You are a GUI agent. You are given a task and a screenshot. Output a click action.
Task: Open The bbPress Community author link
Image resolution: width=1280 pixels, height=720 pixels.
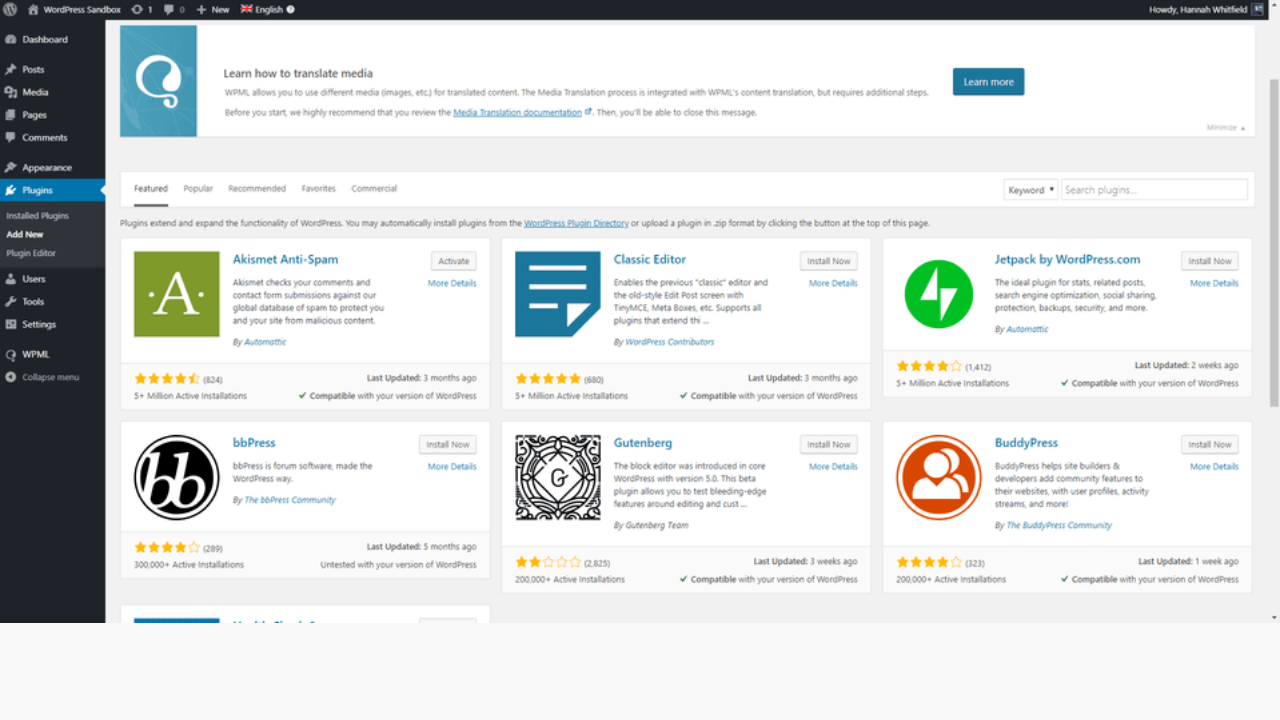point(290,500)
